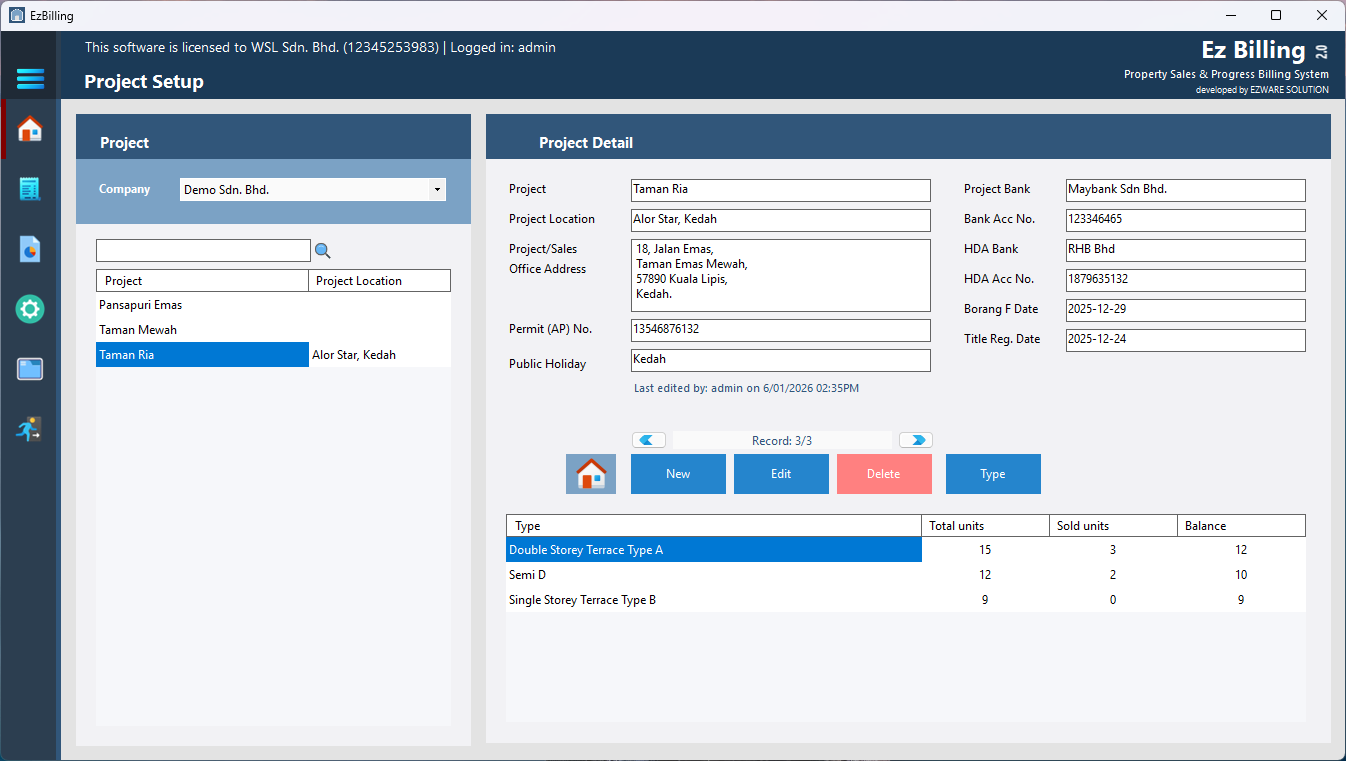Screen dimensions: 1346x761
Task: Select Pansapuri Emas in project list
Action: pyautogui.click(x=273, y=305)
